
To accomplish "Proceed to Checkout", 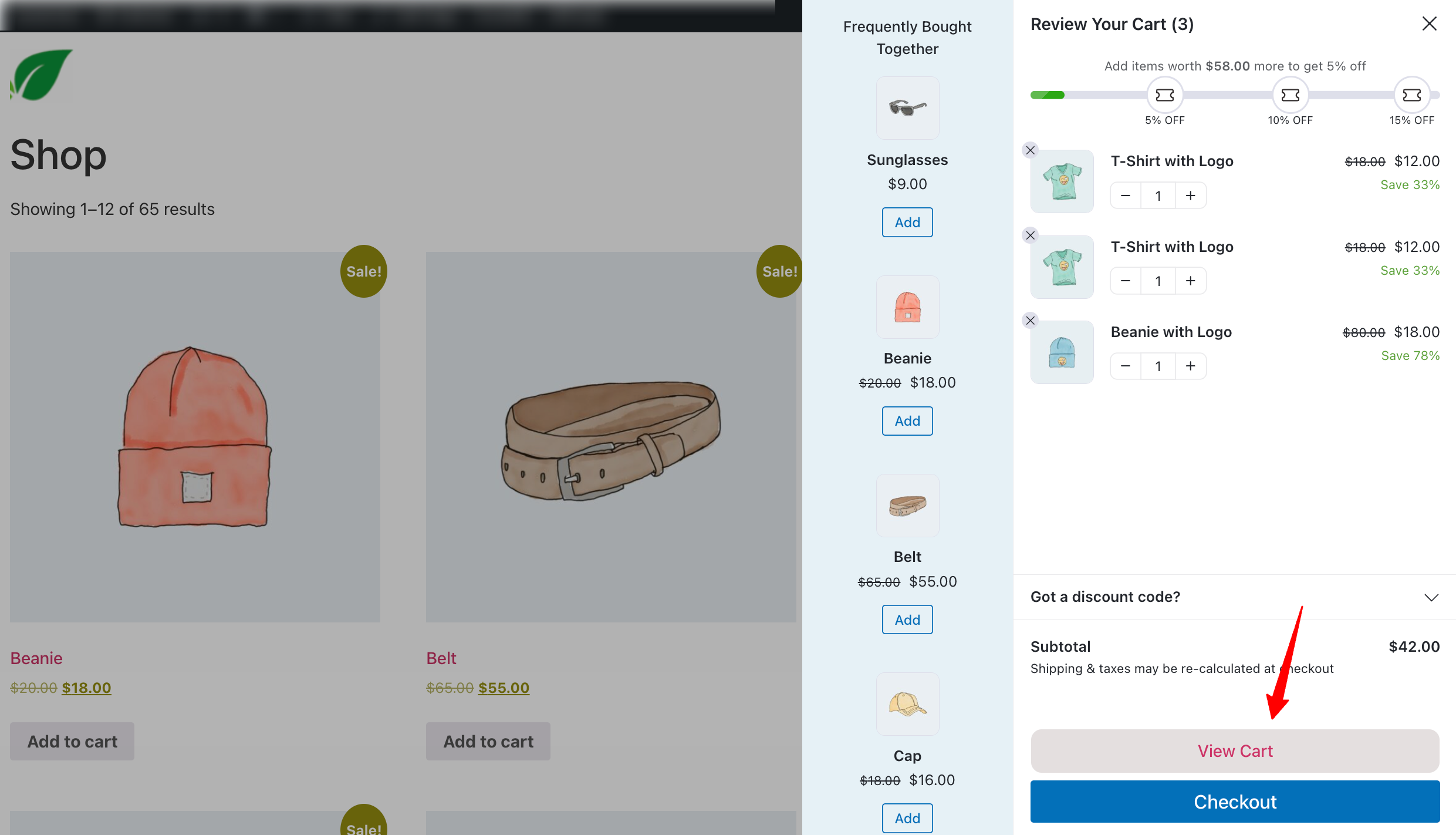I will [1234, 802].
